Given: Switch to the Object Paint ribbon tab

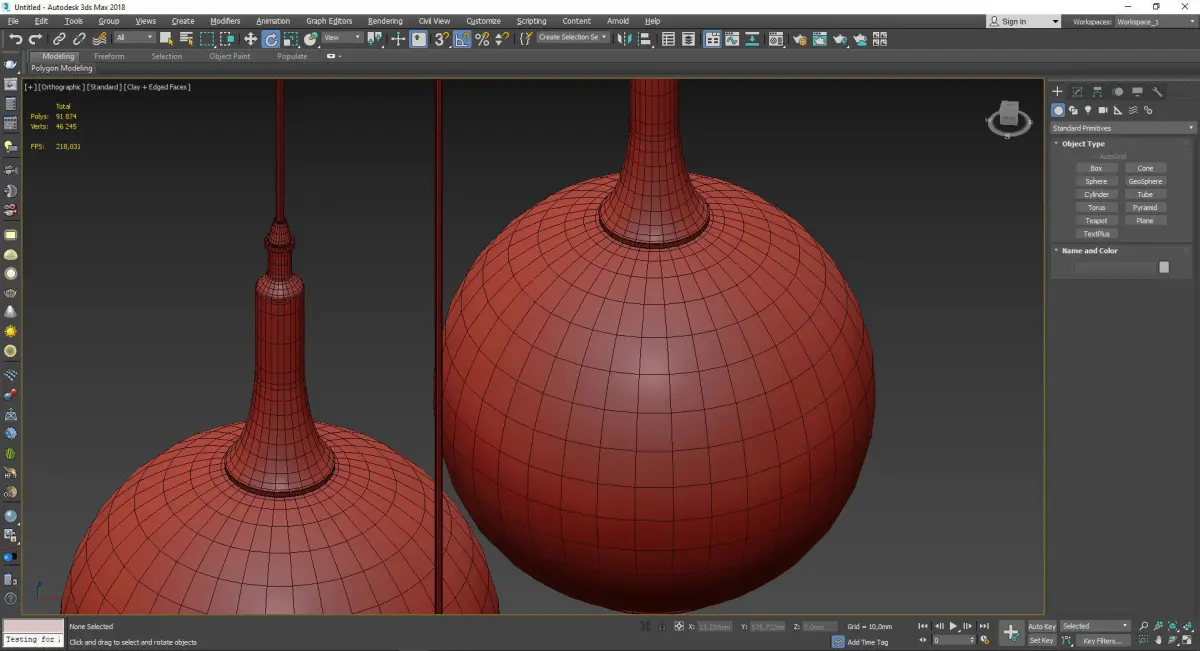Looking at the screenshot, I should pos(230,56).
